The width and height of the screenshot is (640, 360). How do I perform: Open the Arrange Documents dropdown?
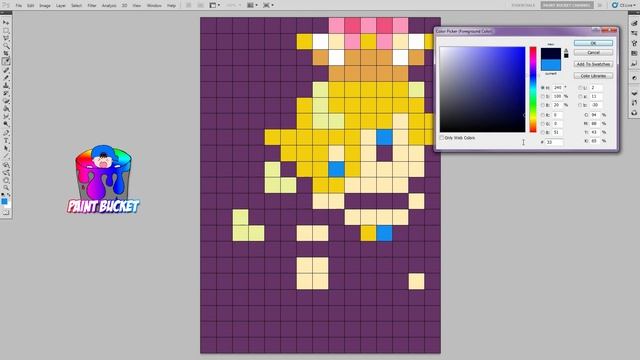coord(252,5)
